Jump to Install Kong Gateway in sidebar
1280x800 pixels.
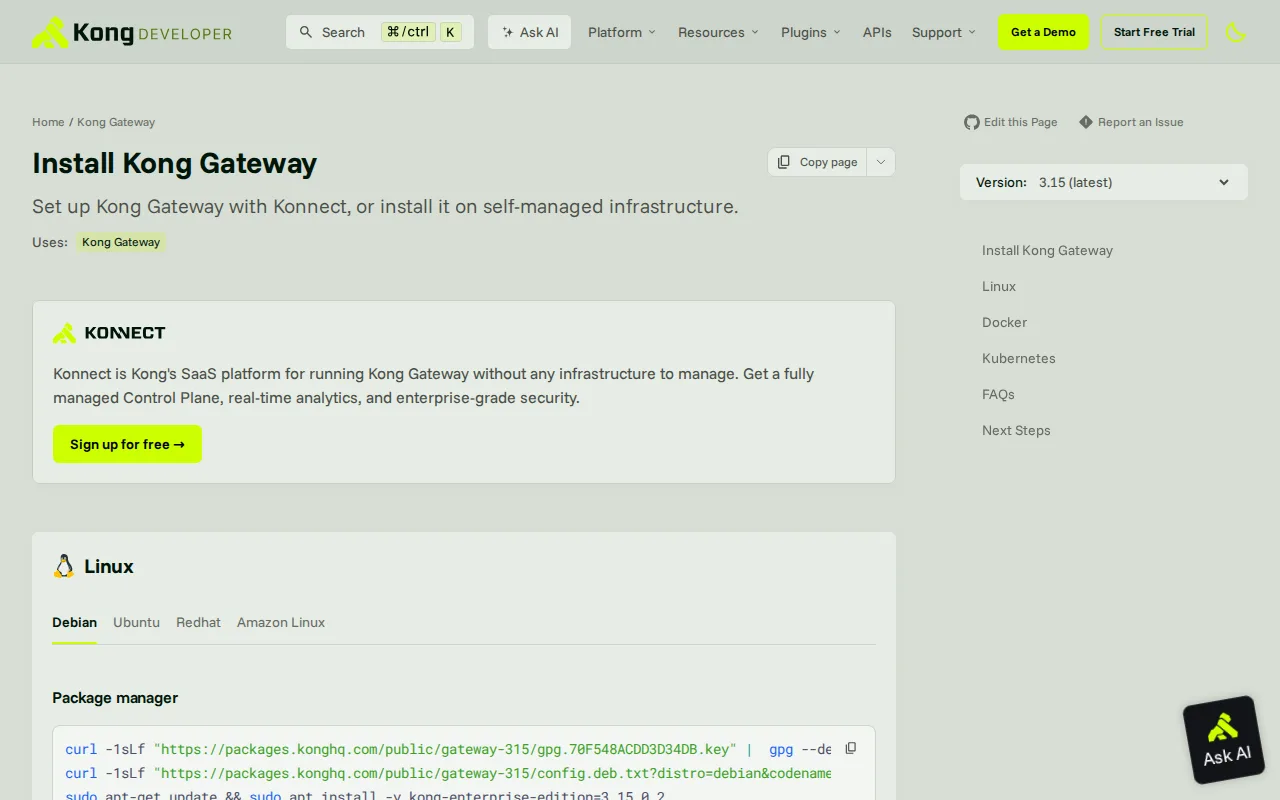point(1047,250)
